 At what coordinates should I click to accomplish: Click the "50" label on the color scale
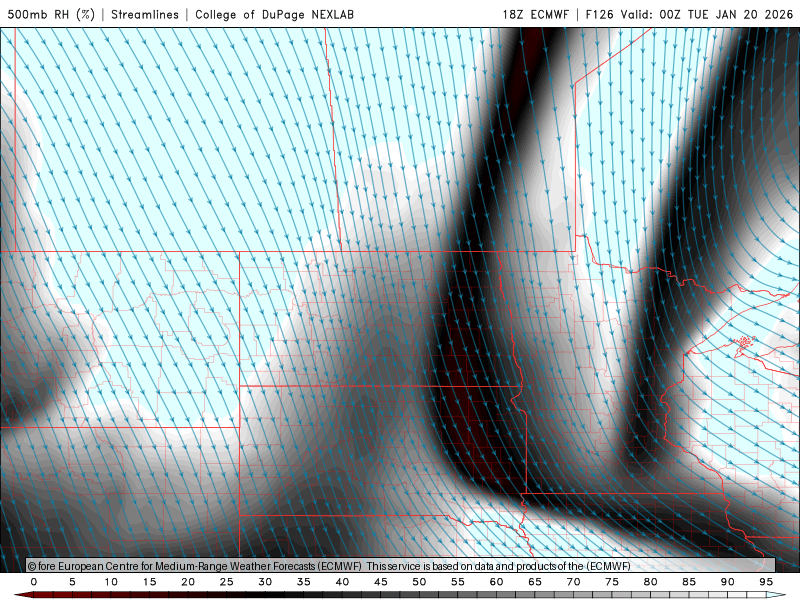coord(419,582)
